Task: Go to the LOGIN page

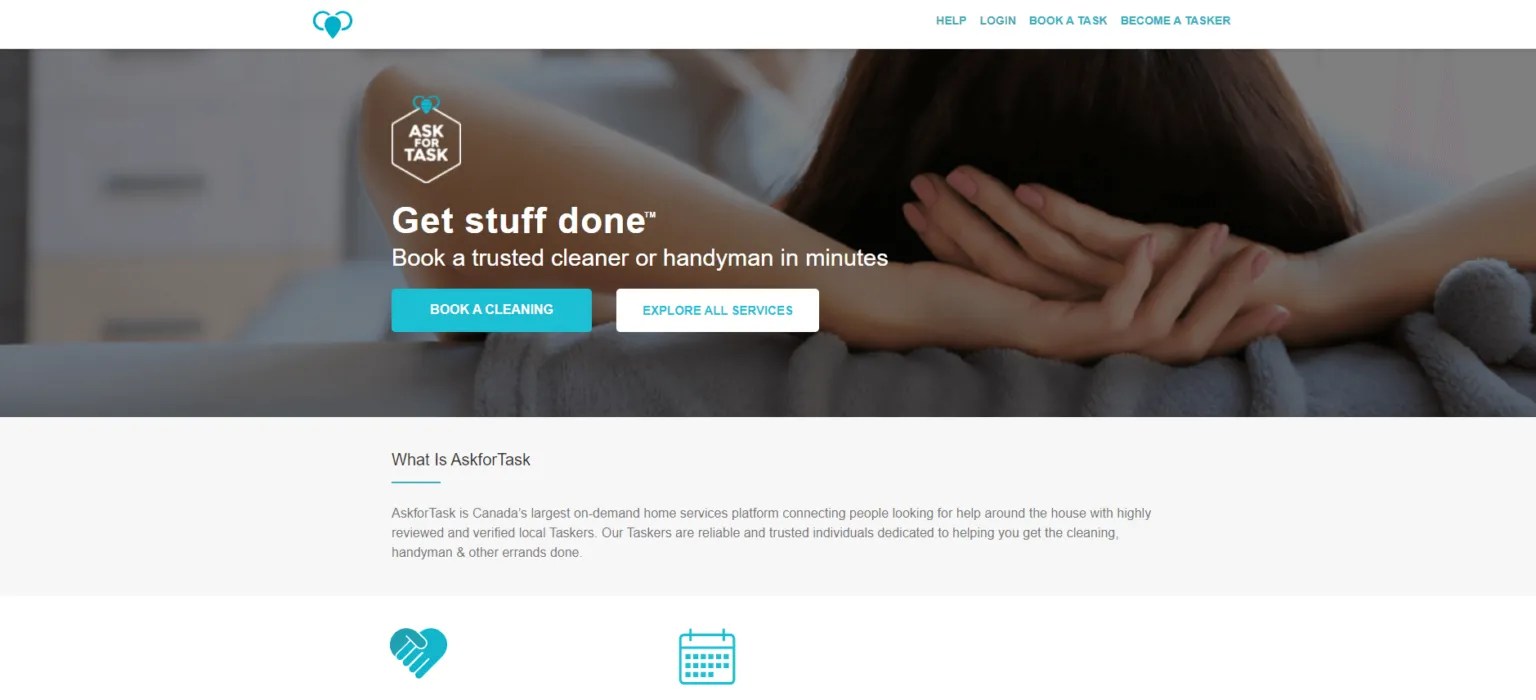Action: 998,21
